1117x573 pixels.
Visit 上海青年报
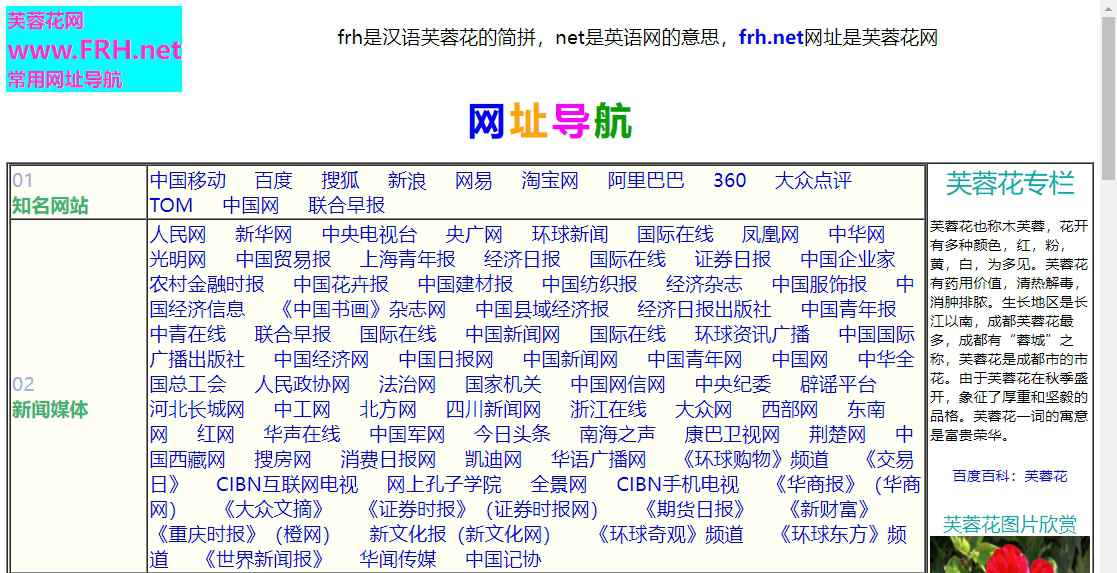click(x=407, y=259)
